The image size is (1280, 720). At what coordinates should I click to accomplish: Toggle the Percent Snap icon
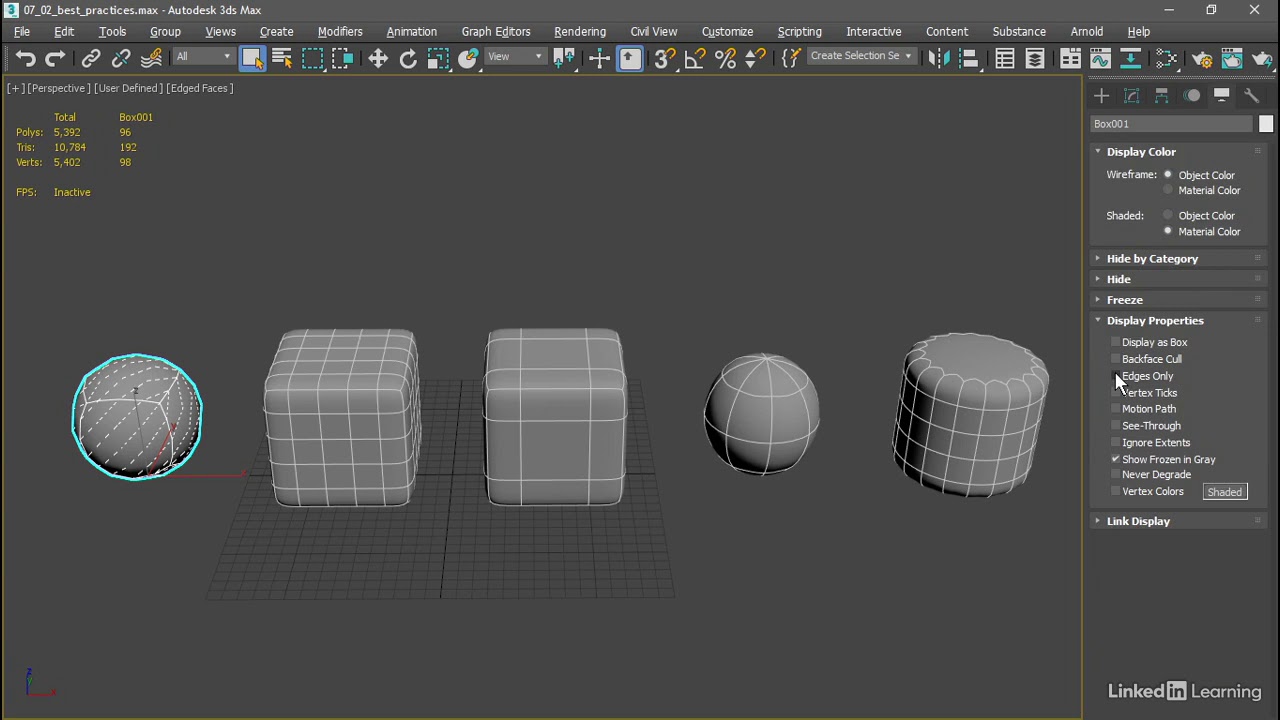pos(725,59)
